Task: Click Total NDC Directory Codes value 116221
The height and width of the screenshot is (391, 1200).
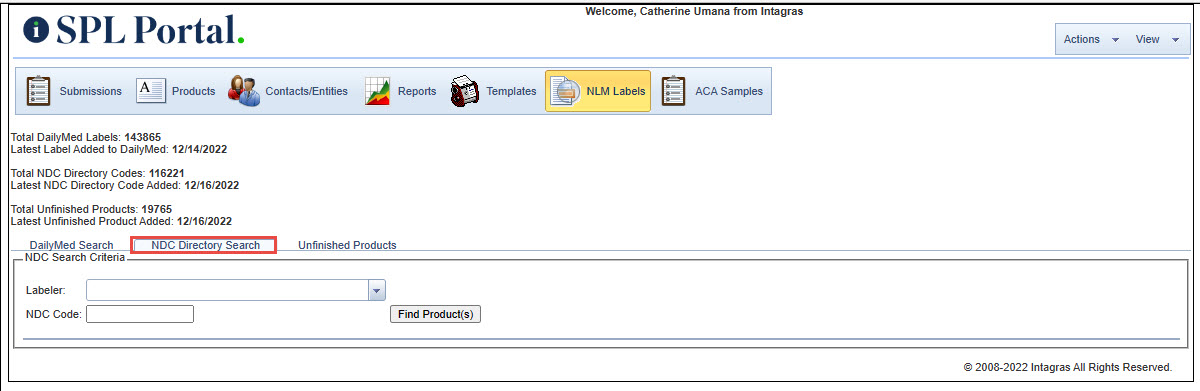Action: pyautogui.click(x=168, y=173)
